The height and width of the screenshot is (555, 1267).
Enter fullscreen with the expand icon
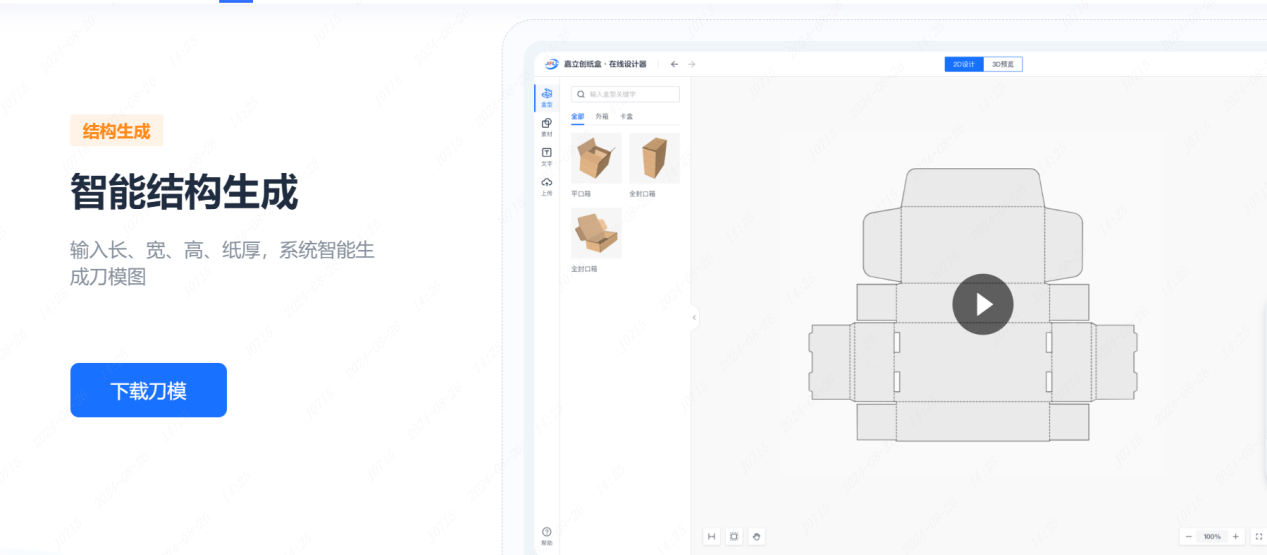click(x=1258, y=537)
